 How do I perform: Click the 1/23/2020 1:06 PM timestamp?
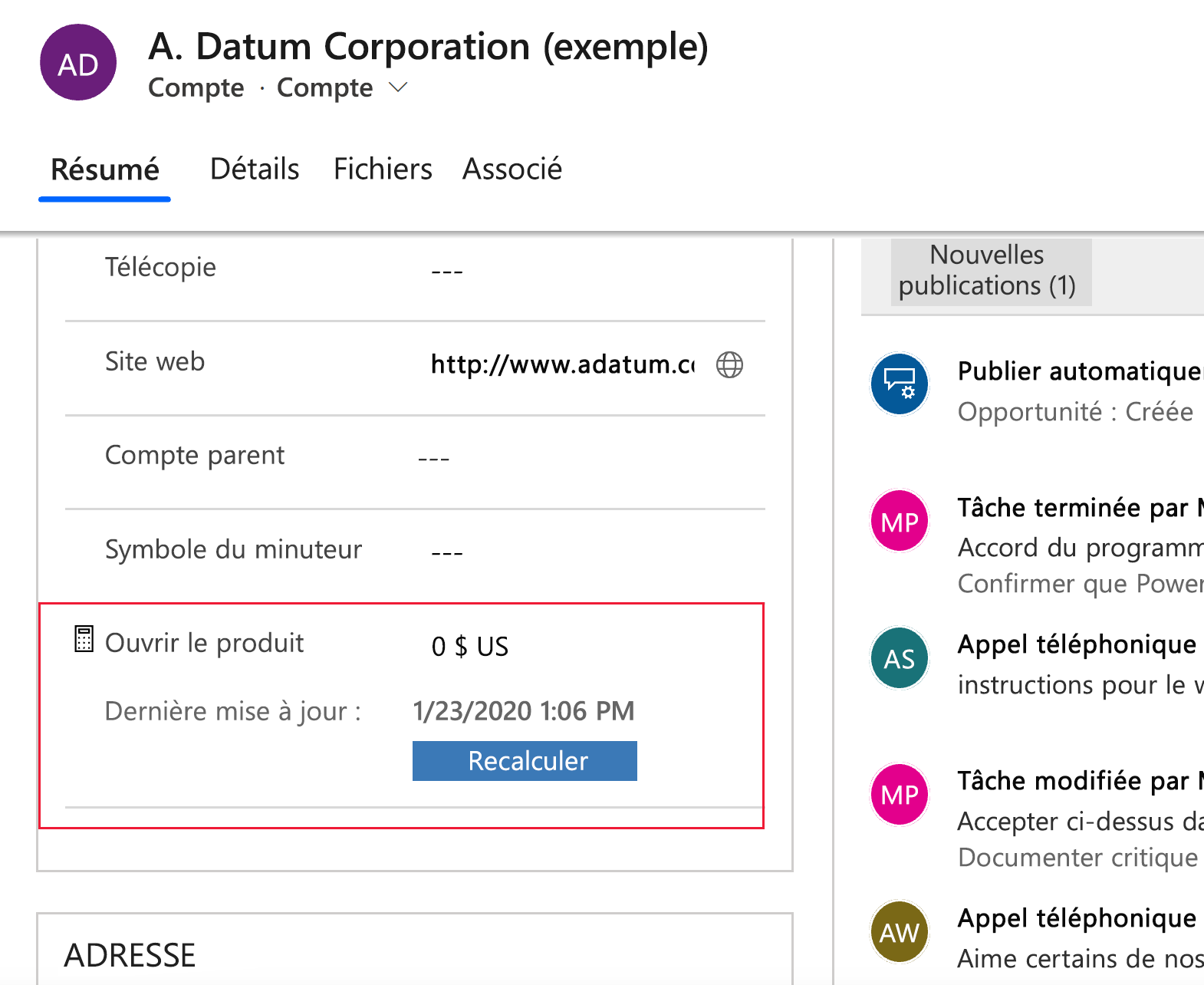pyautogui.click(x=524, y=711)
